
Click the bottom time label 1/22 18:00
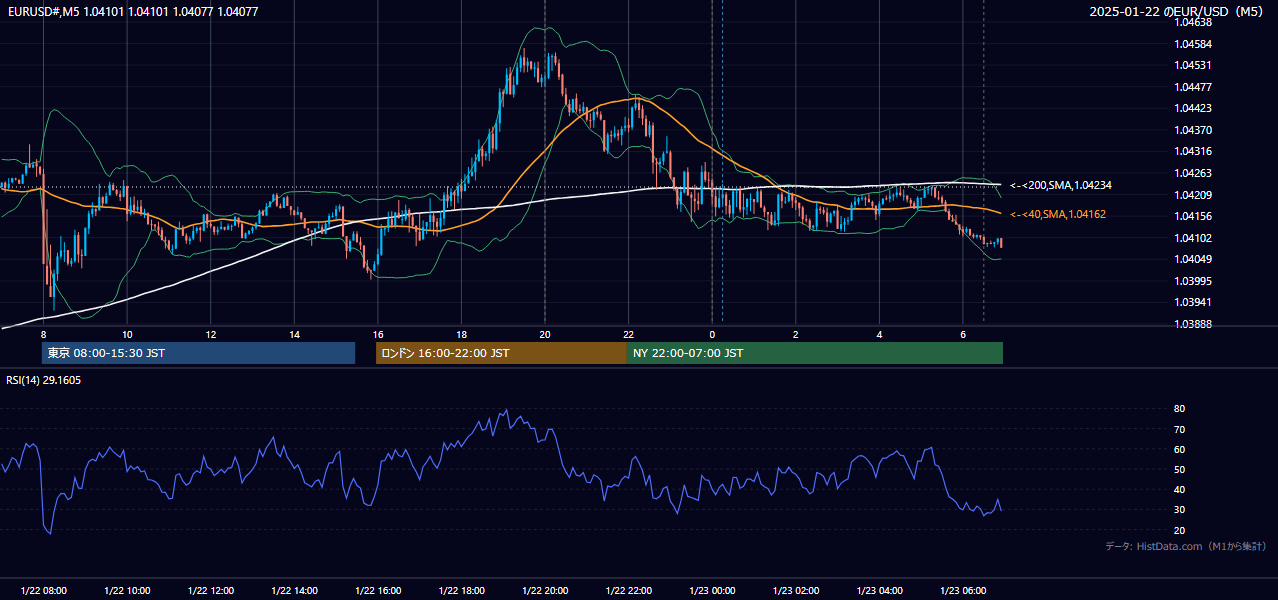pyautogui.click(x=461, y=591)
